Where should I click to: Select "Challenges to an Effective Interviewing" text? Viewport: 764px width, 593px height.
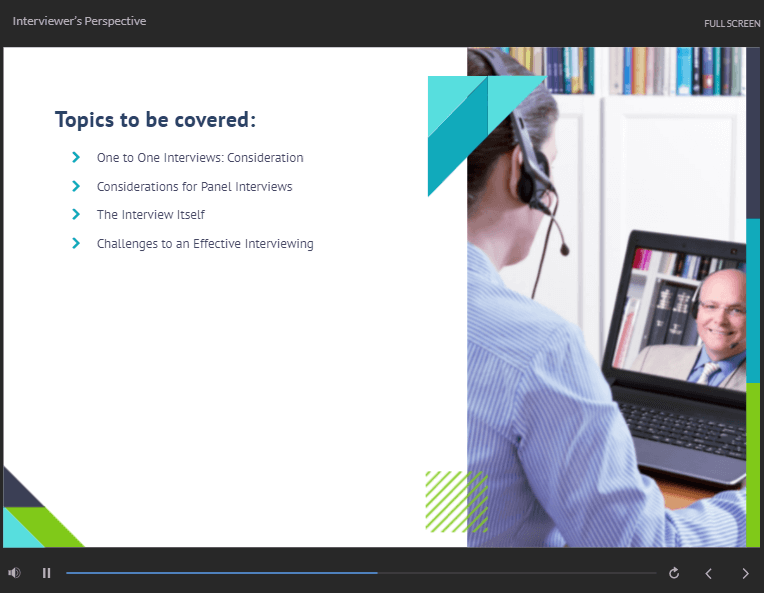coord(205,244)
